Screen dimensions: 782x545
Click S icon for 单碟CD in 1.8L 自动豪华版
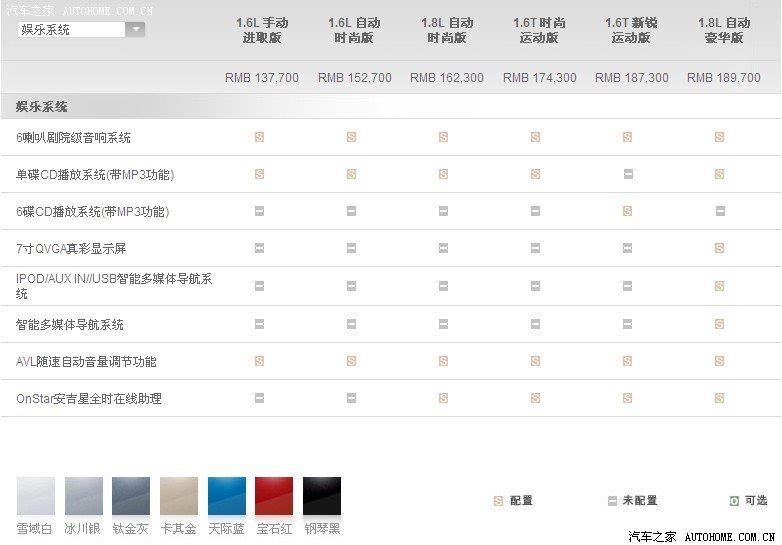coord(719,174)
